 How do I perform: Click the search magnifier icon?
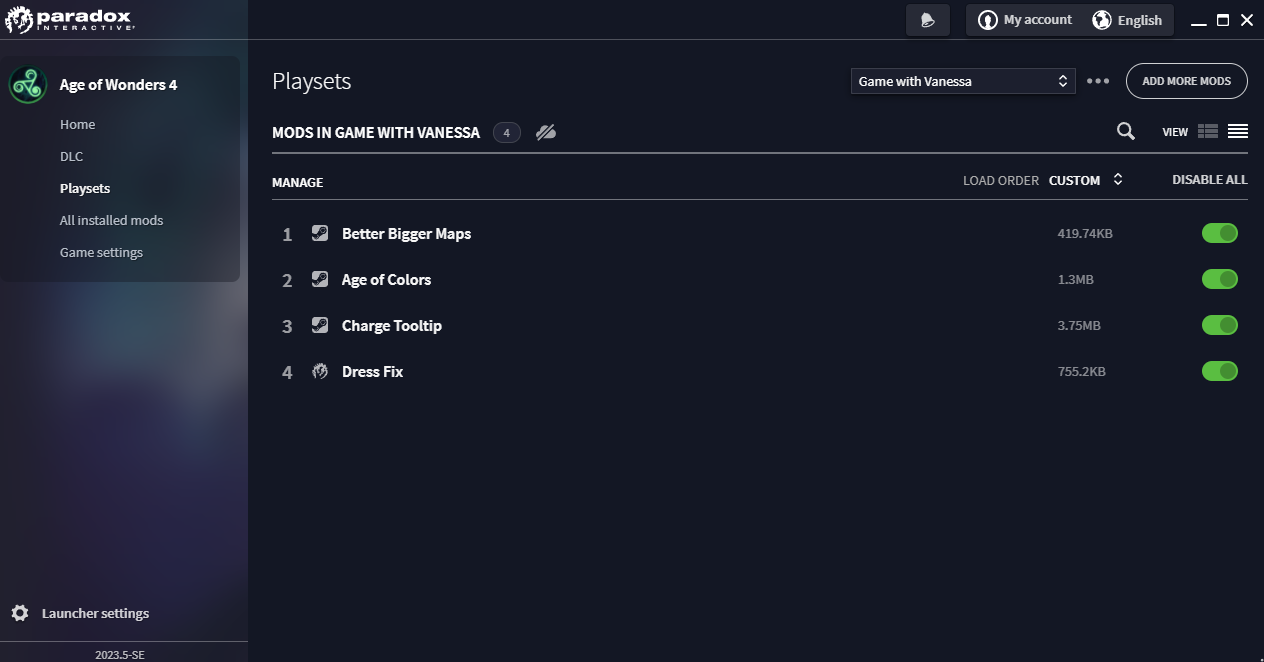[x=1125, y=131]
